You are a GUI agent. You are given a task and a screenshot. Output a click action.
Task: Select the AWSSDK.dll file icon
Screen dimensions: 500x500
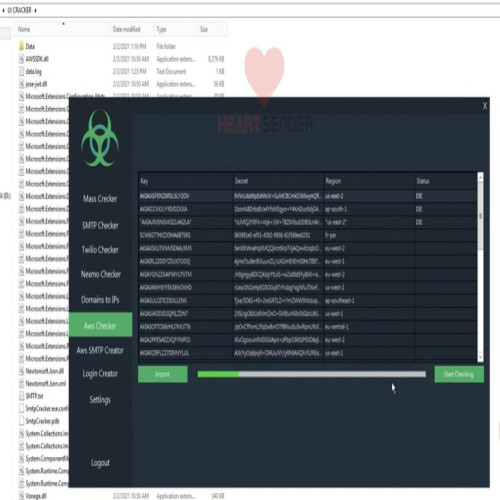pos(21,59)
